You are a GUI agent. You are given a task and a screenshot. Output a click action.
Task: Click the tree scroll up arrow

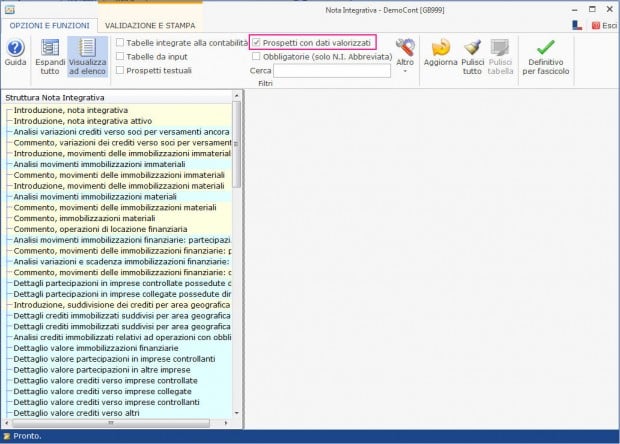pos(236,96)
